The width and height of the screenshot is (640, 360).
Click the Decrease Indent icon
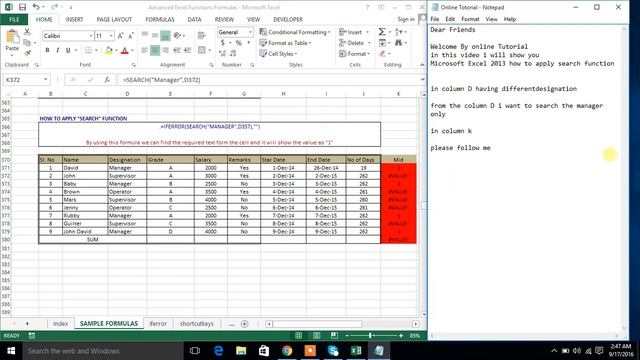point(177,50)
